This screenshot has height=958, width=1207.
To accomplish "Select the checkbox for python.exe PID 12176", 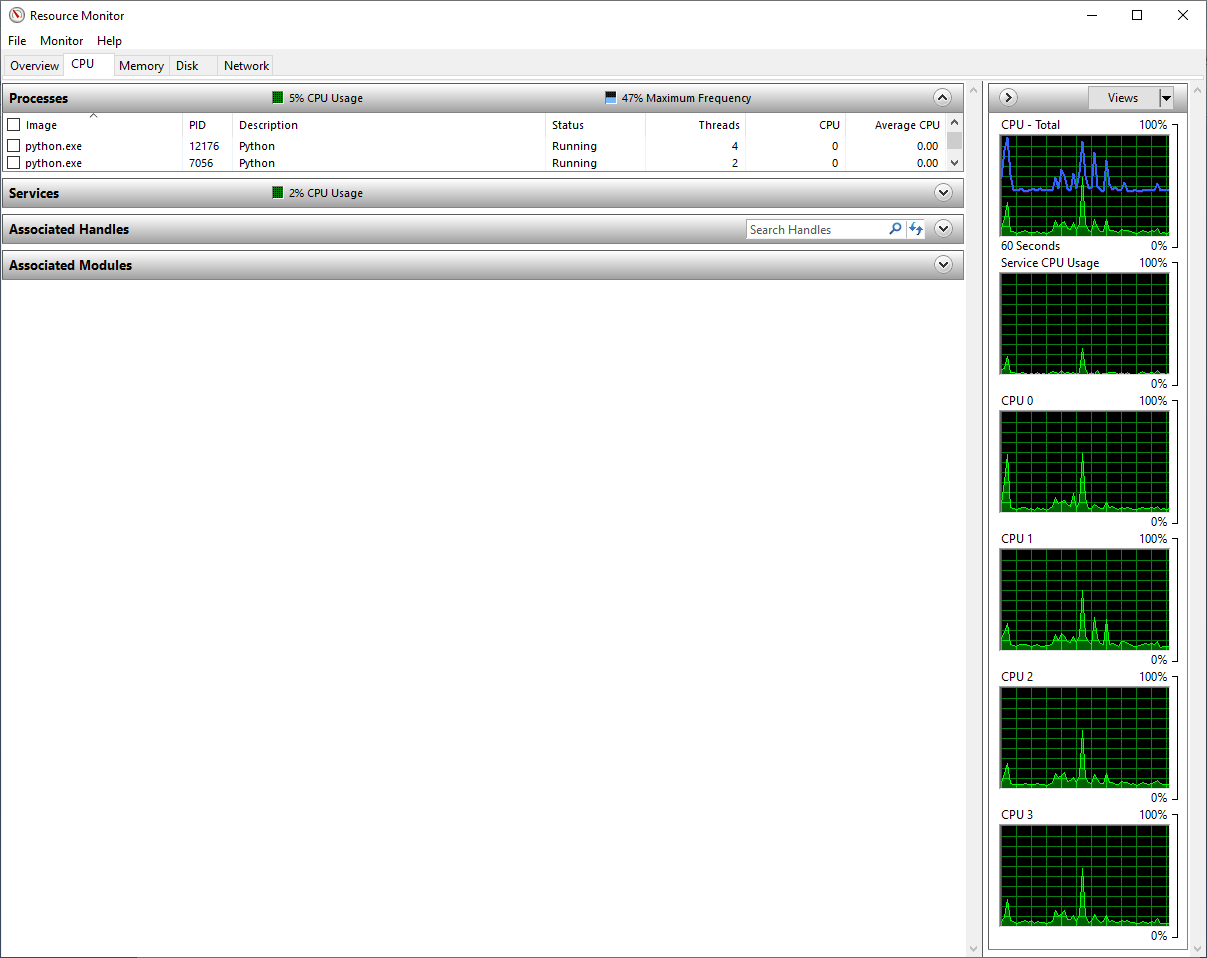I will (x=14, y=145).
